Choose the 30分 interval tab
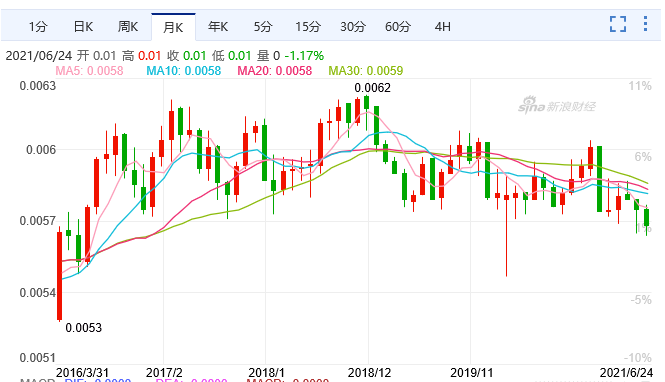665x382 pixels. 353,27
